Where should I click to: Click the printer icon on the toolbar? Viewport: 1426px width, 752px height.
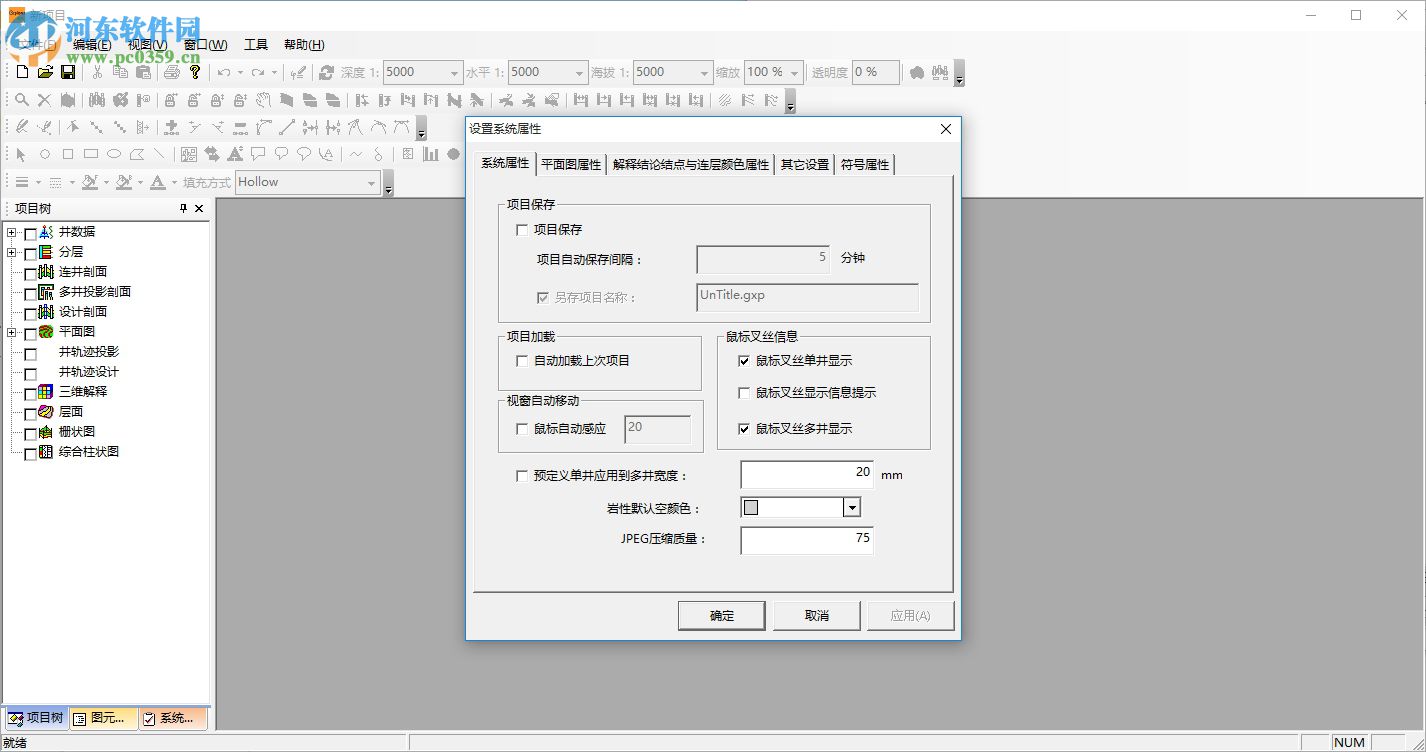click(x=172, y=72)
